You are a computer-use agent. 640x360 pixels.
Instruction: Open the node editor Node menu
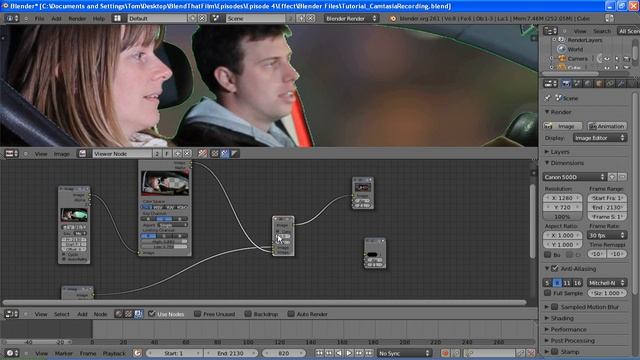(x=100, y=314)
